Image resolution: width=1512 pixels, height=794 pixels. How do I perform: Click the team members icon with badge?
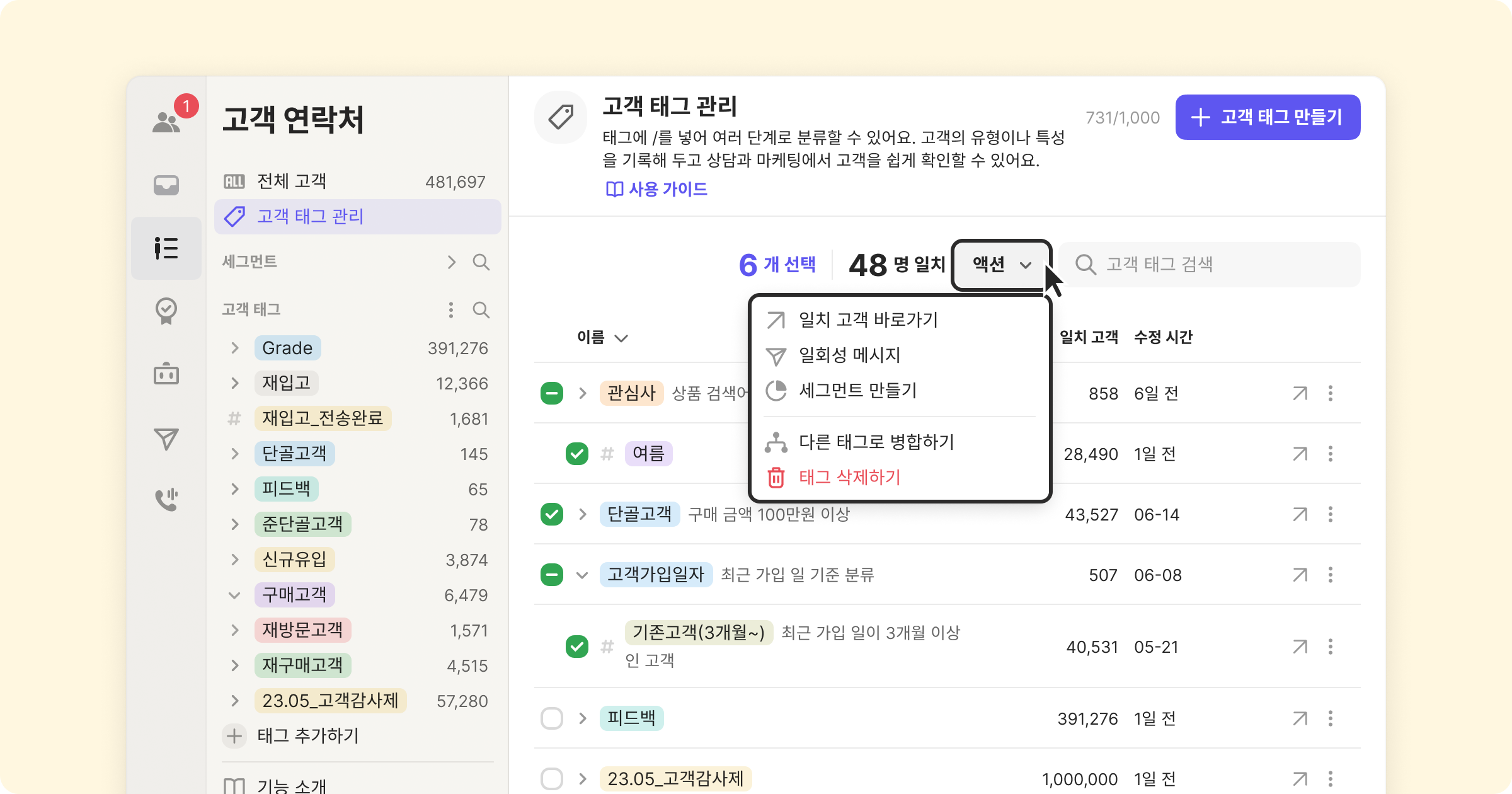tap(166, 121)
